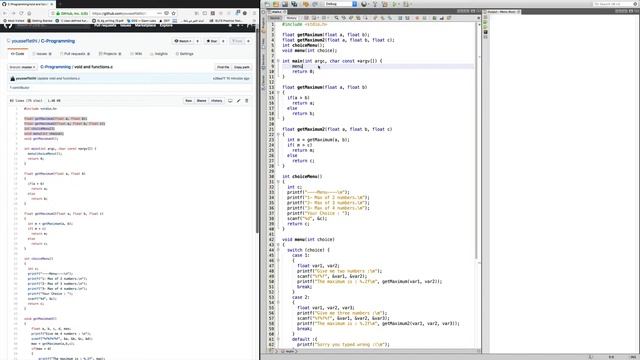Screen dimensions: 640x360
Task: Click Build Project hammer icon
Action: click(375, 4)
